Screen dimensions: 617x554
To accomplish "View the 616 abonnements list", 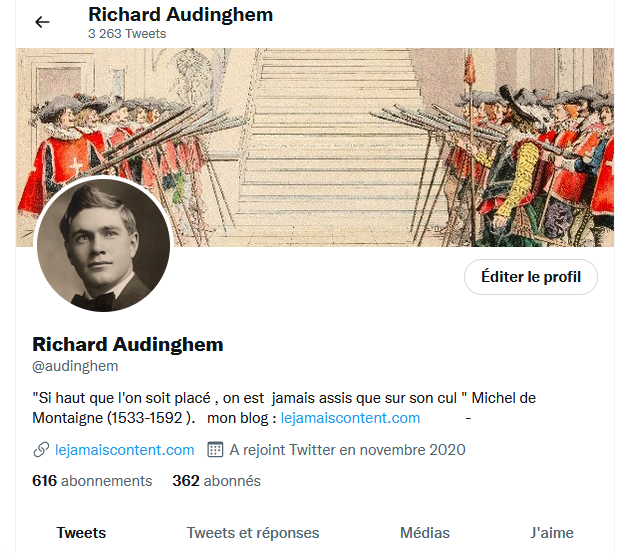I will [x=92, y=481].
